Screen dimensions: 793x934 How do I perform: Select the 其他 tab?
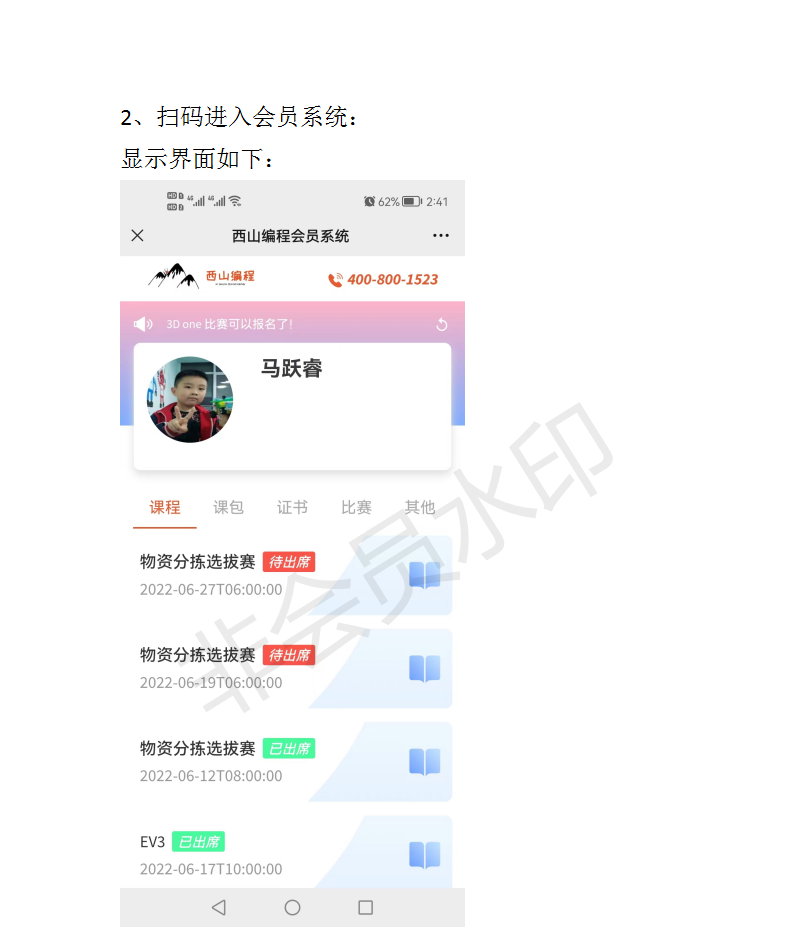coord(420,508)
